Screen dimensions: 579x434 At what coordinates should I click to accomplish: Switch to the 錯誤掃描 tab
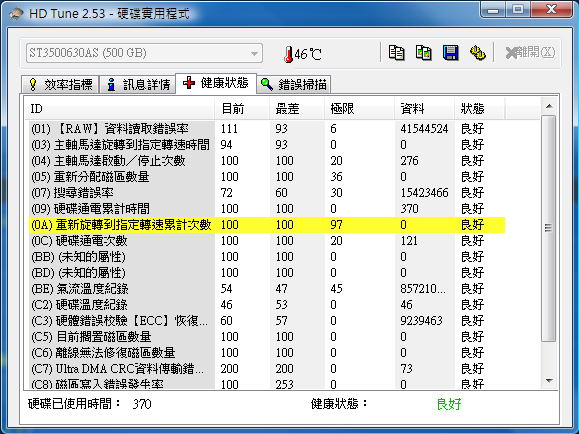294,85
